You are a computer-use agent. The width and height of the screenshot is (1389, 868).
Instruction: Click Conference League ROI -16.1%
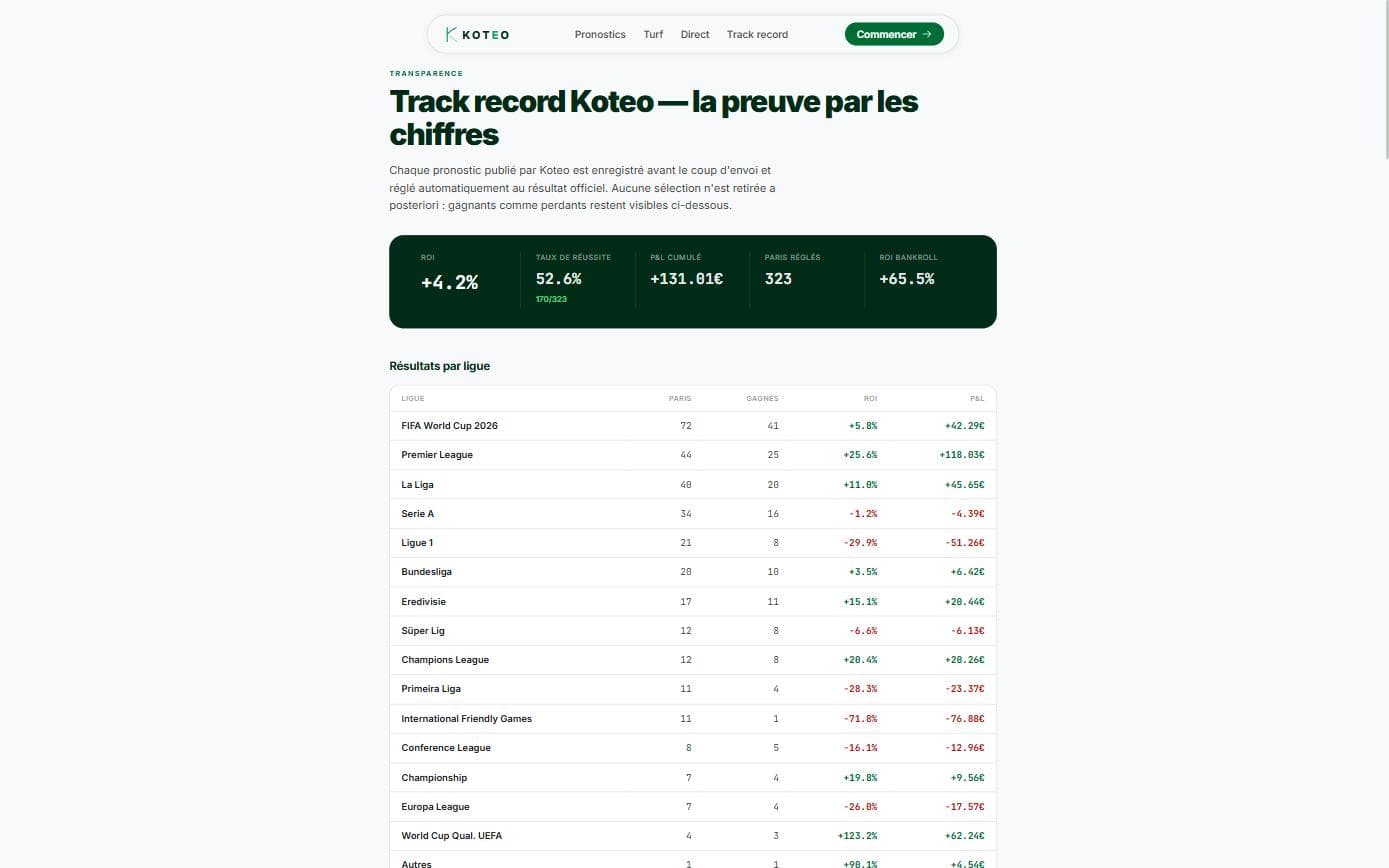point(859,748)
